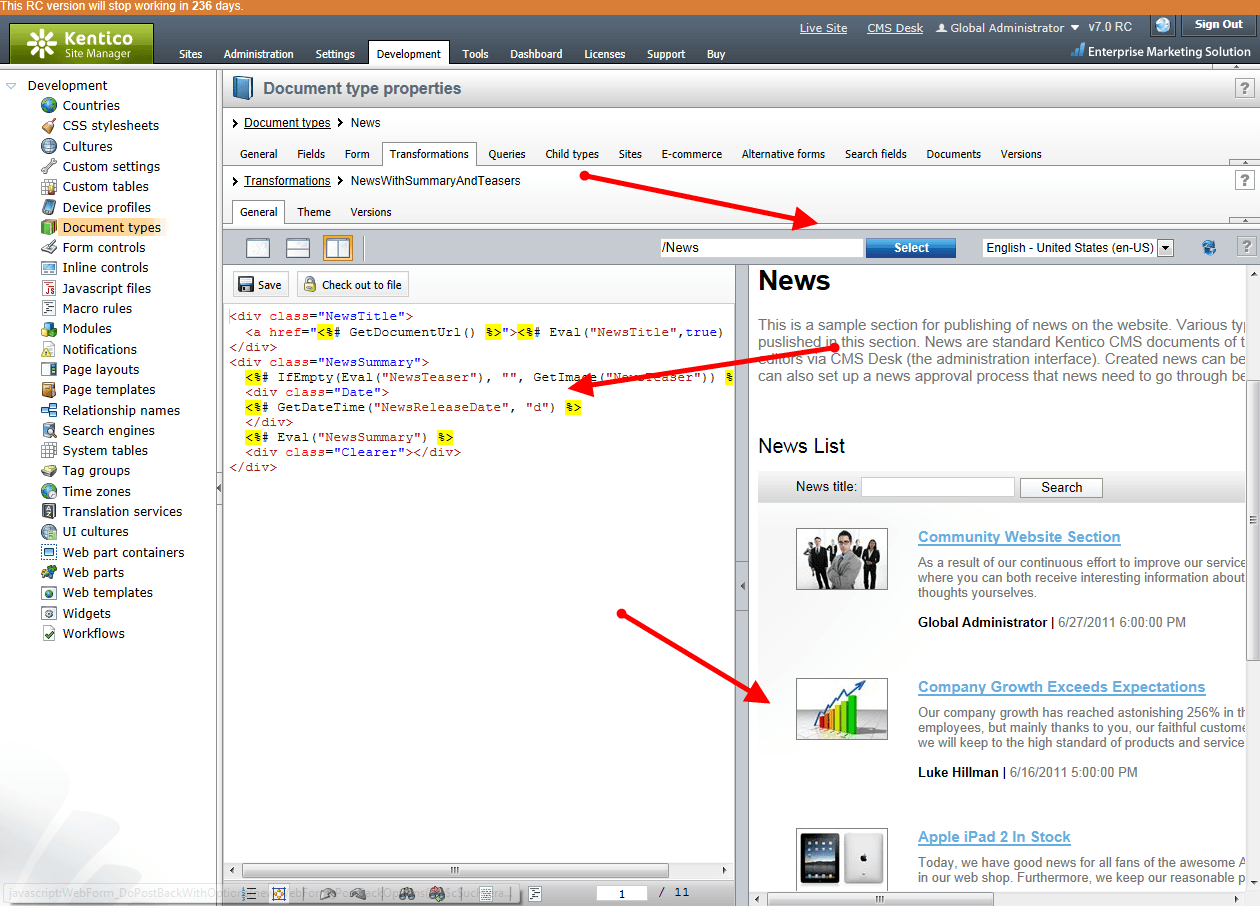The image size is (1260, 906).
Task: Click the blue Select button
Action: coord(911,248)
